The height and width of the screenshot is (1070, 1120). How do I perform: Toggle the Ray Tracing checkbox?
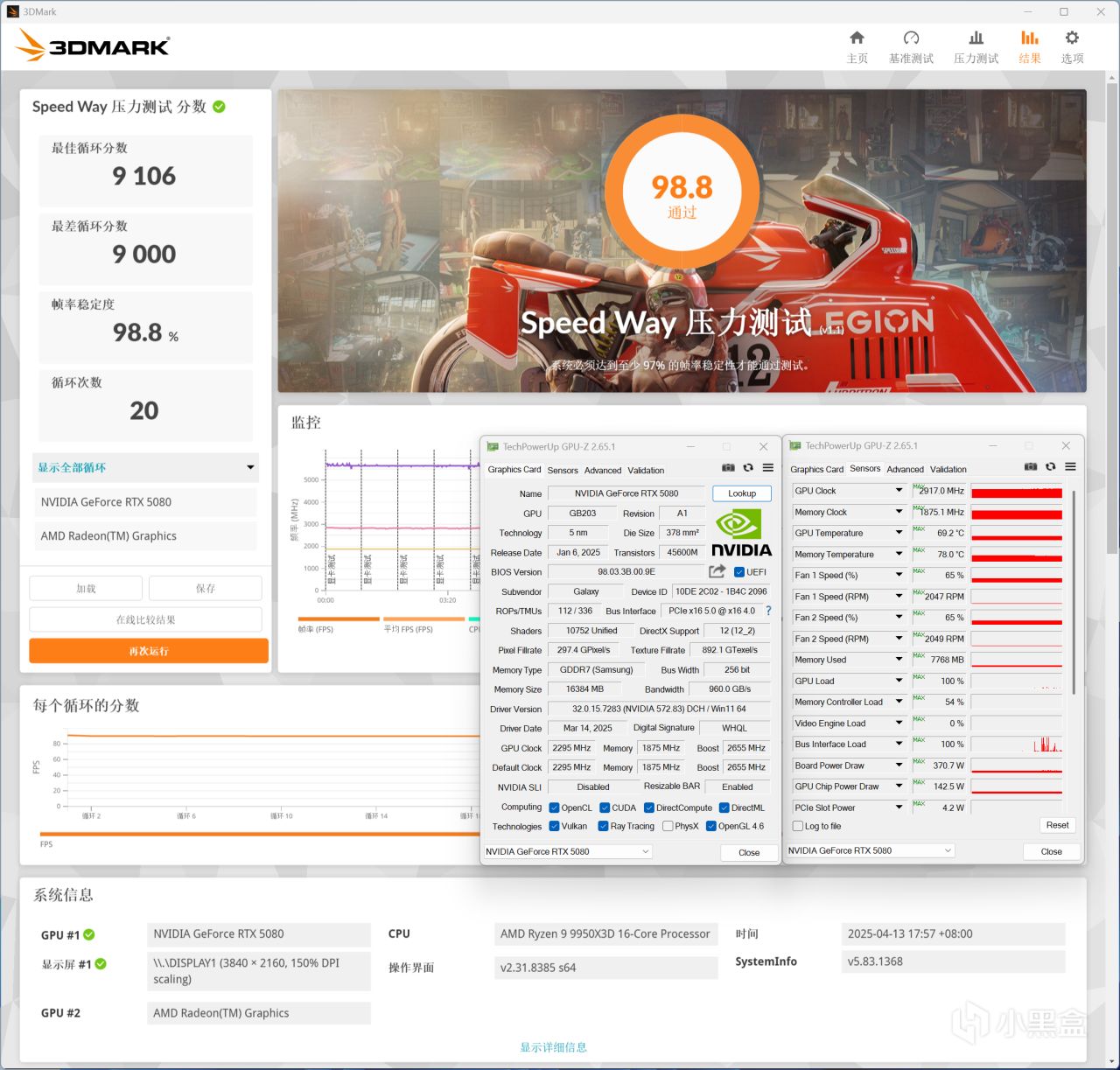click(603, 826)
